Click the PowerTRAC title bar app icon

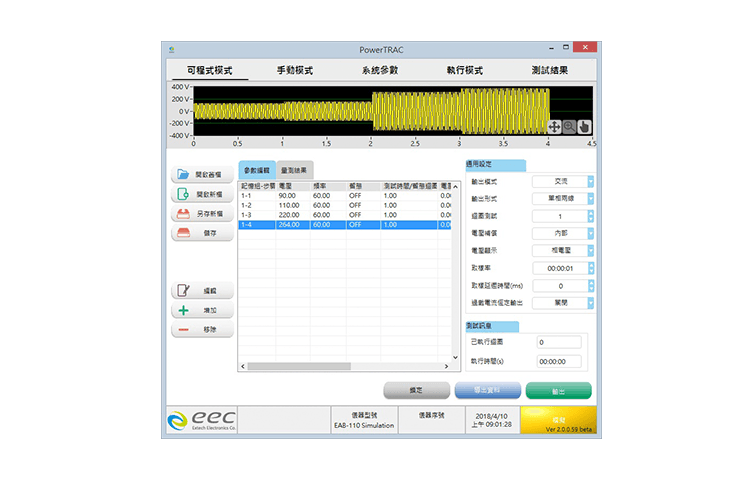[x=172, y=49]
